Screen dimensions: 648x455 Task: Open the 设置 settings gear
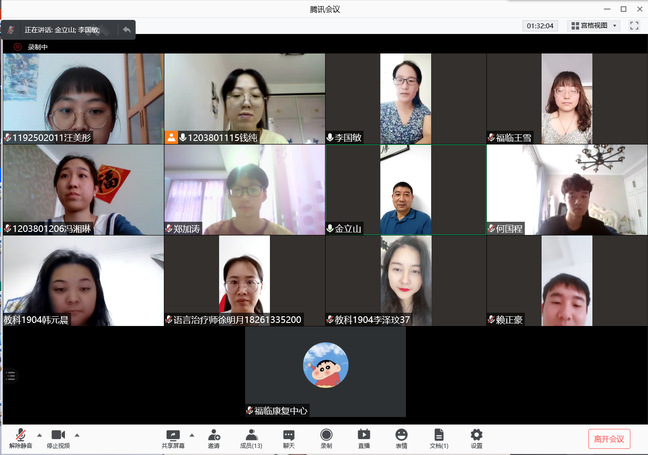476,437
